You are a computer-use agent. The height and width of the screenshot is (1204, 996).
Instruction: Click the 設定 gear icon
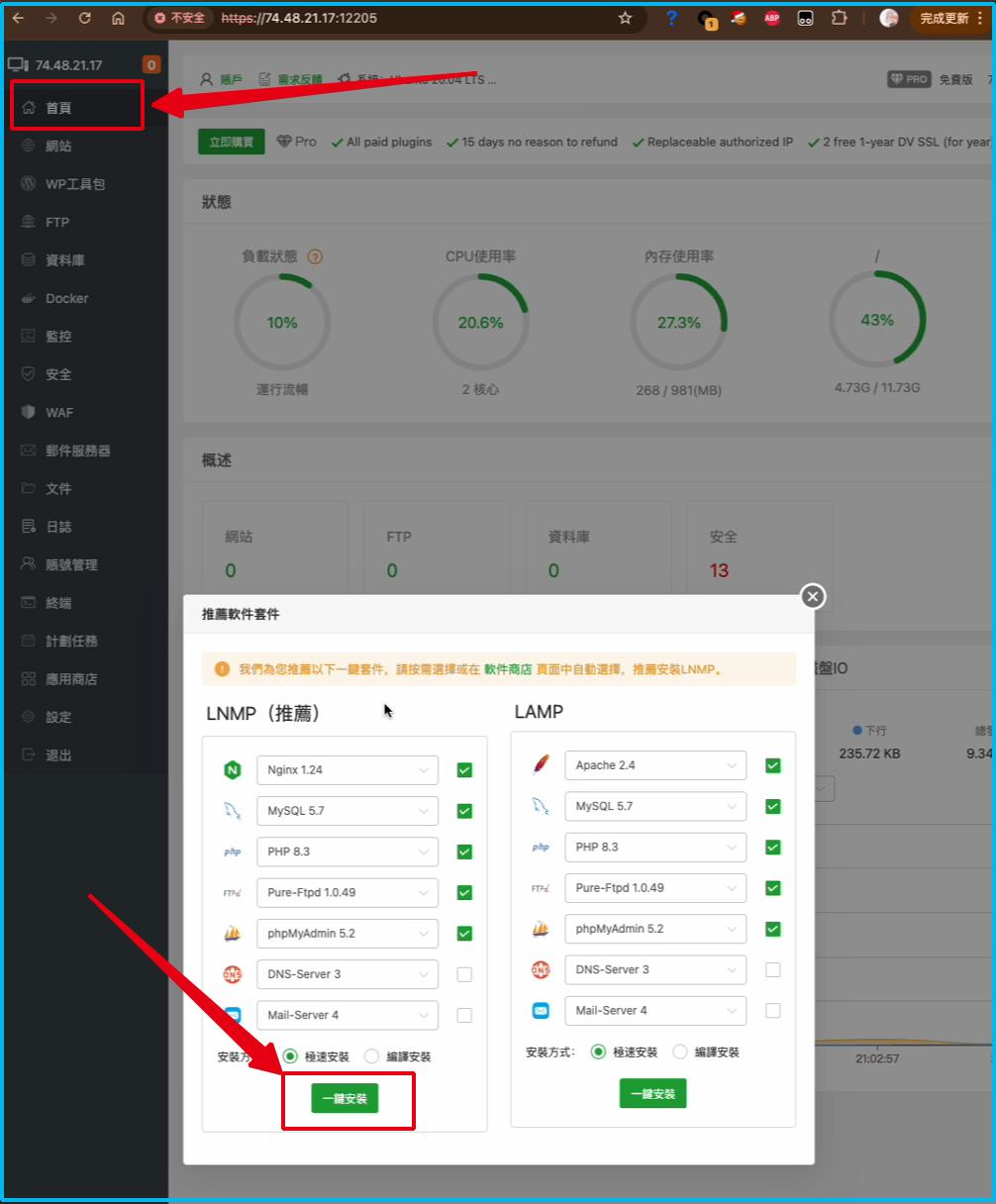point(28,717)
